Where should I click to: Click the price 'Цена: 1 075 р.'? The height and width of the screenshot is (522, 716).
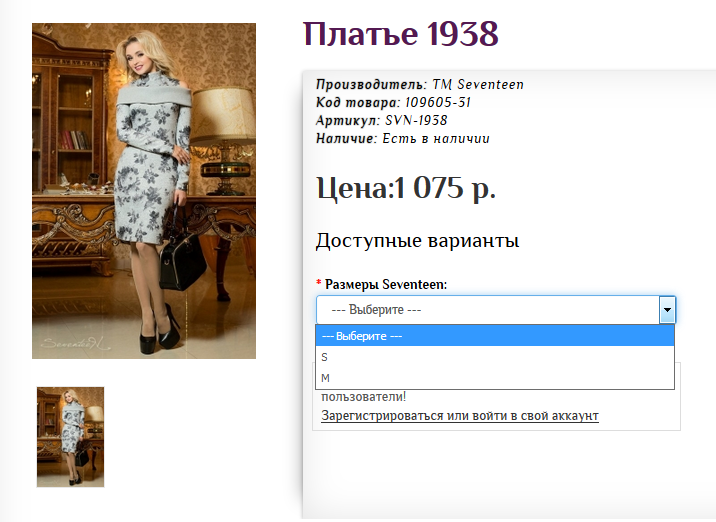[406, 188]
